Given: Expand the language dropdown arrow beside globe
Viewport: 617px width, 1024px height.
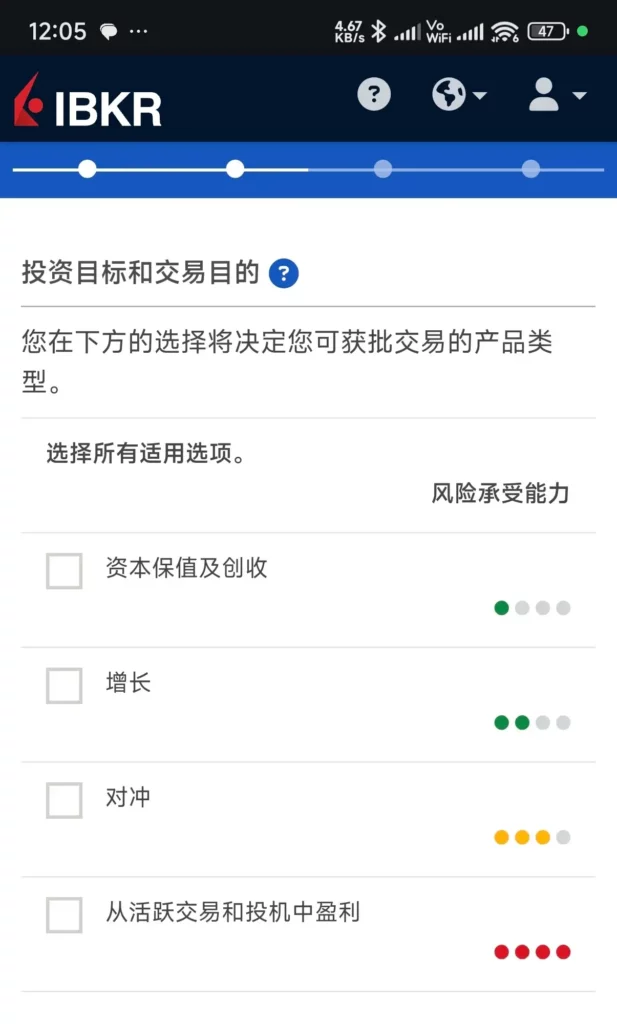Looking at the screenshot, I should [480, 96].
